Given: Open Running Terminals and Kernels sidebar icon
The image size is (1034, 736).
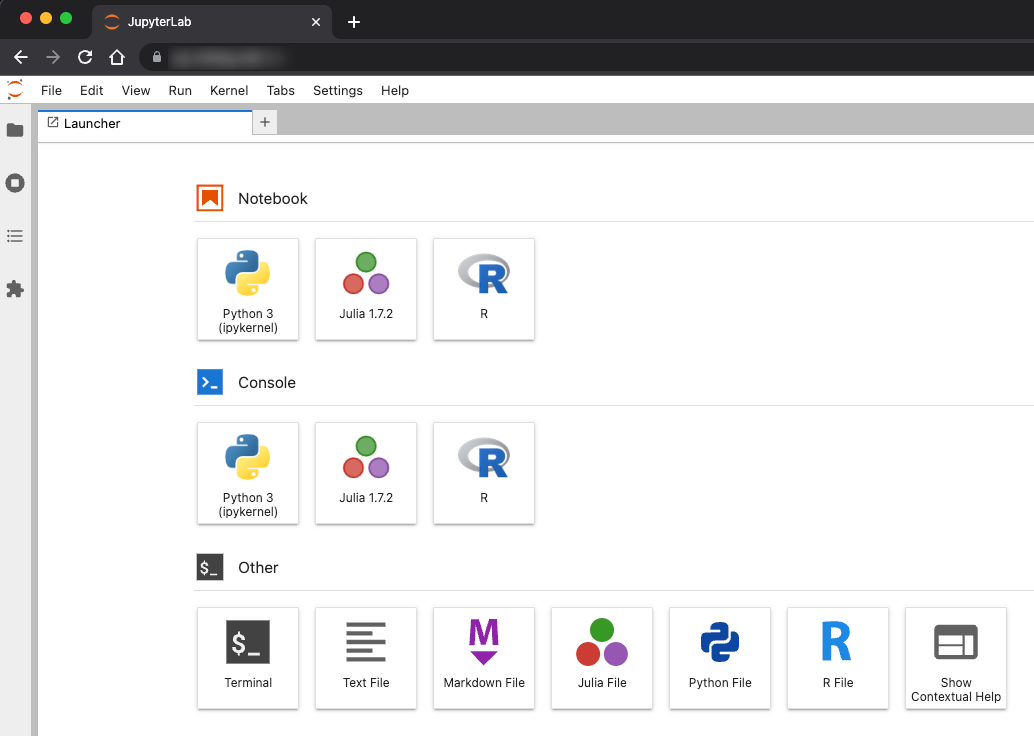Looking at the screenshot, I should pyautogui.click(x=15, y=183).
